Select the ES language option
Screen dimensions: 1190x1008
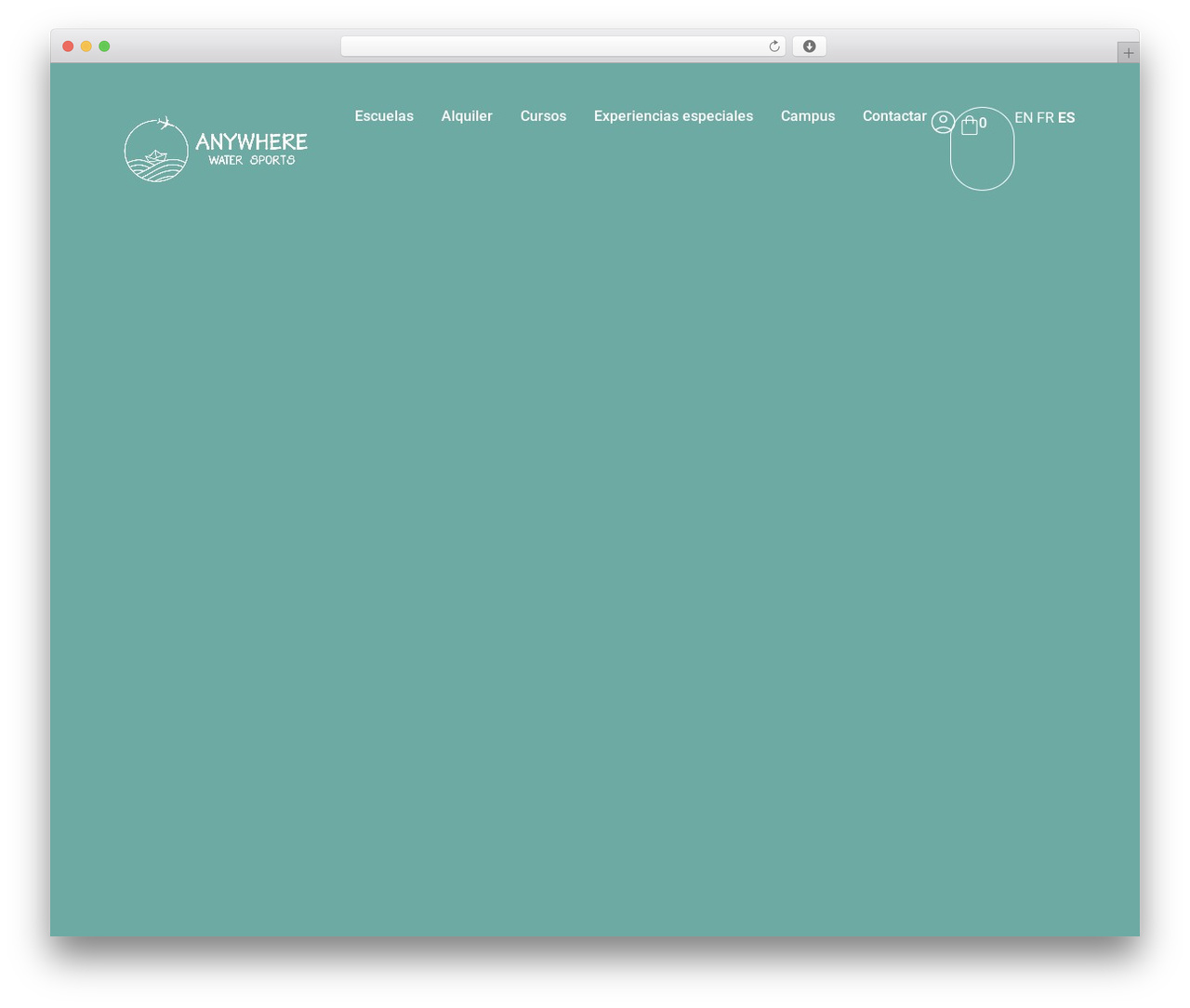pos(1066,118)
